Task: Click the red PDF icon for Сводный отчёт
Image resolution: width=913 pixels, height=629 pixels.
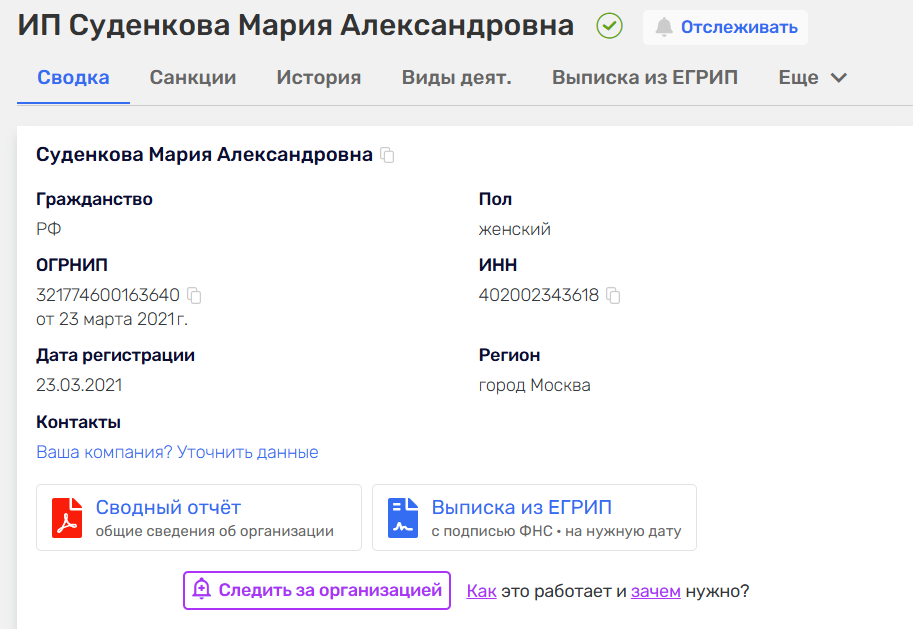Action: [67, 517]
